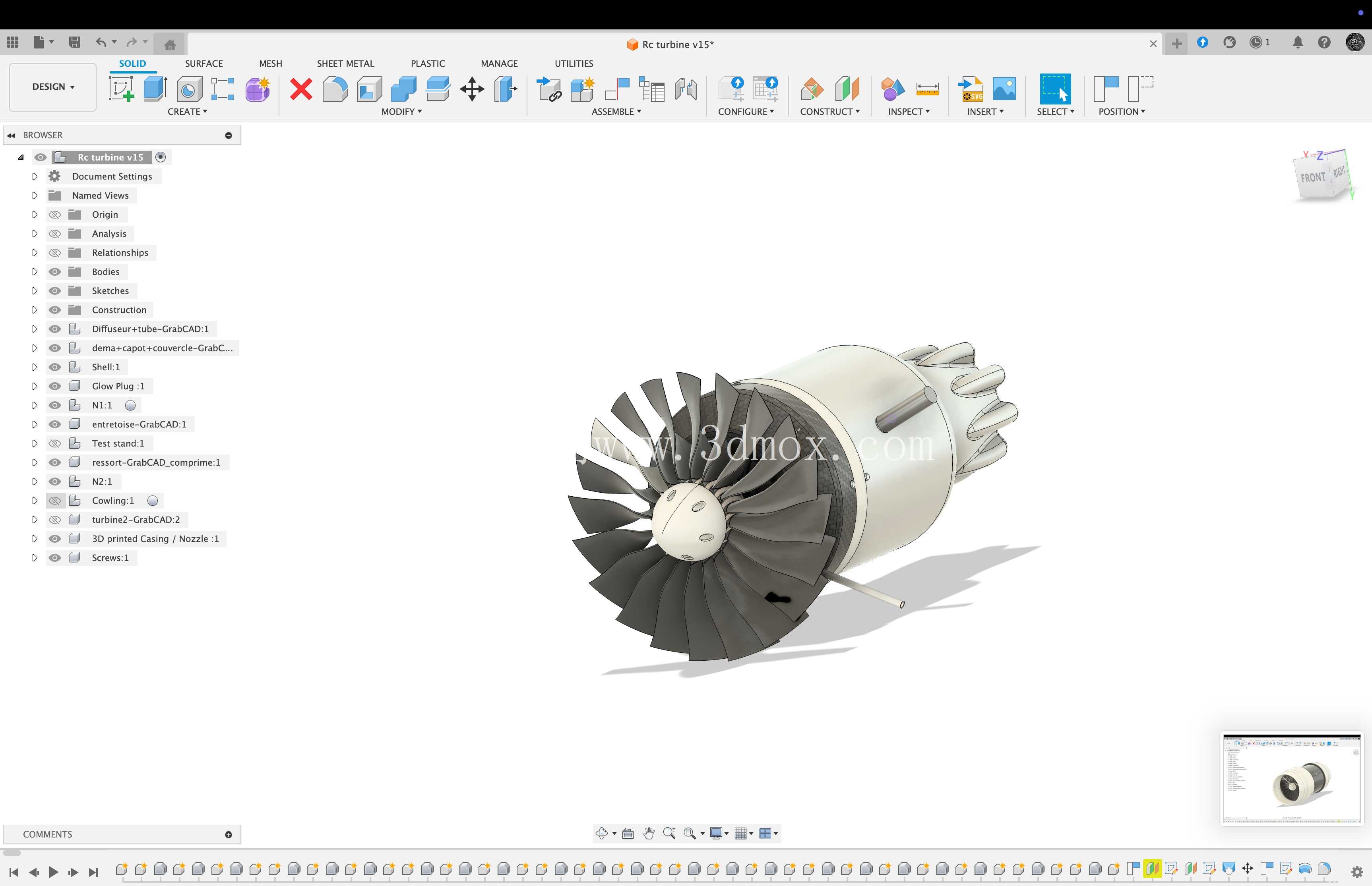
Task: Expand the Named Views node
Action: (34, 195)
